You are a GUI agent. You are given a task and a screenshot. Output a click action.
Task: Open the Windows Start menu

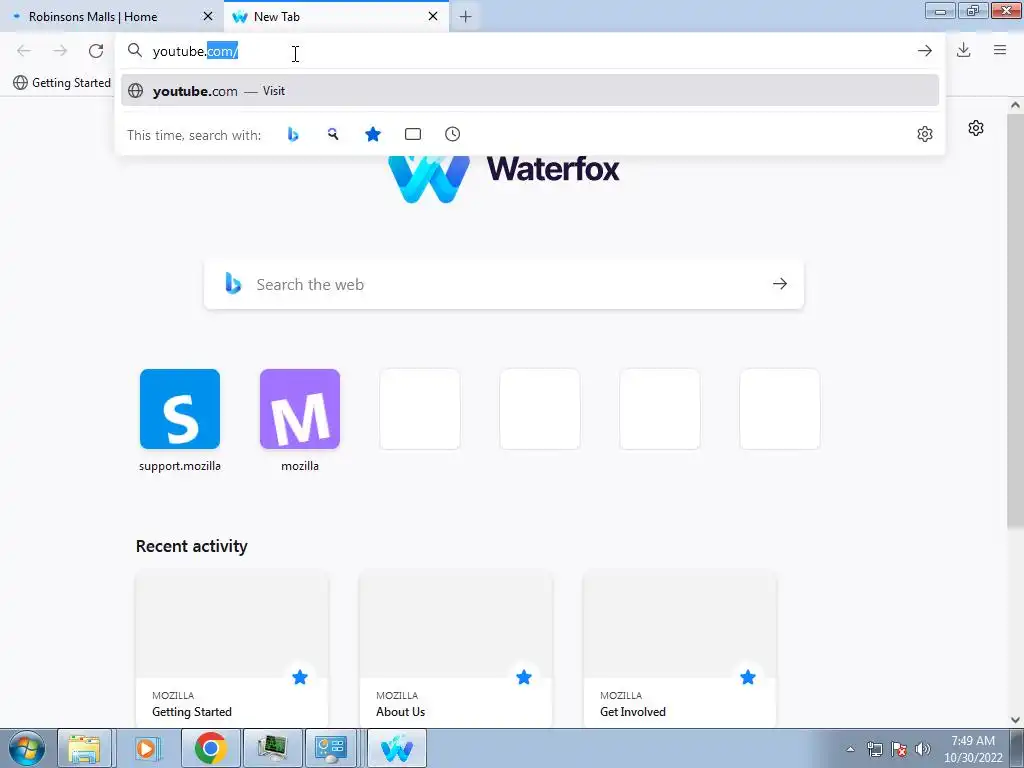[x=26, y=748]
